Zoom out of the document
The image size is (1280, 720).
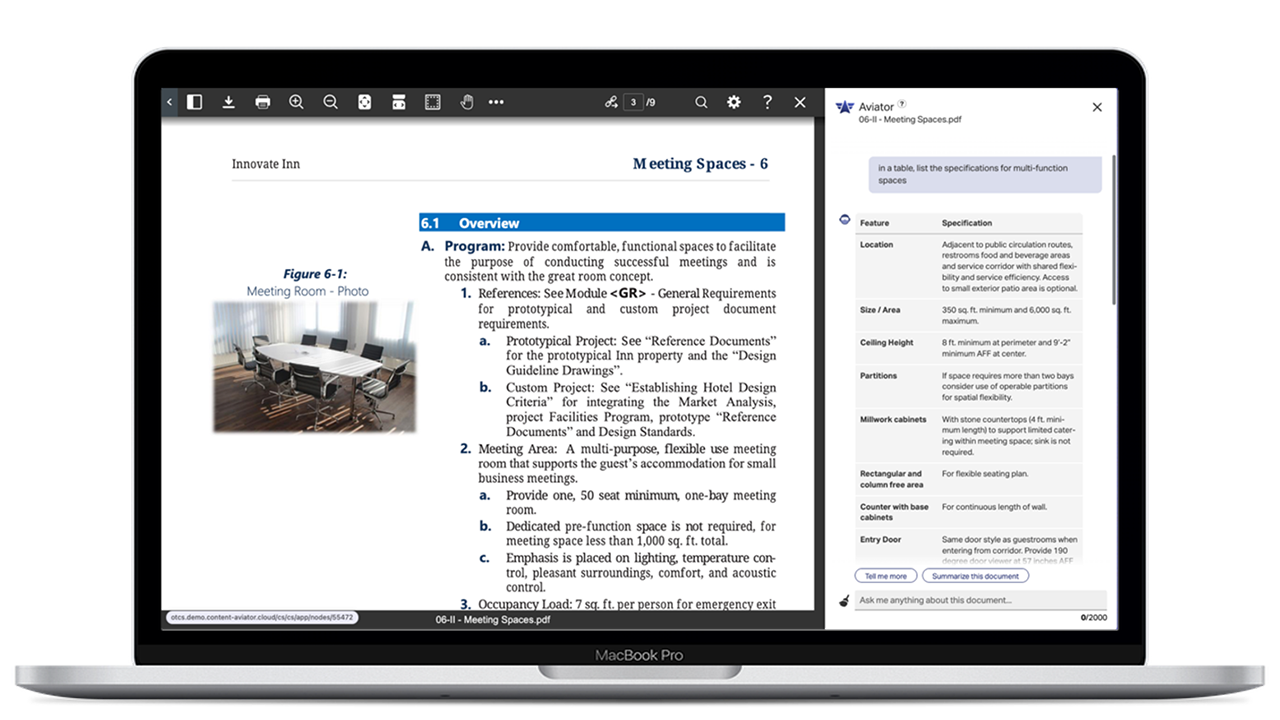[x=330, y=102]
